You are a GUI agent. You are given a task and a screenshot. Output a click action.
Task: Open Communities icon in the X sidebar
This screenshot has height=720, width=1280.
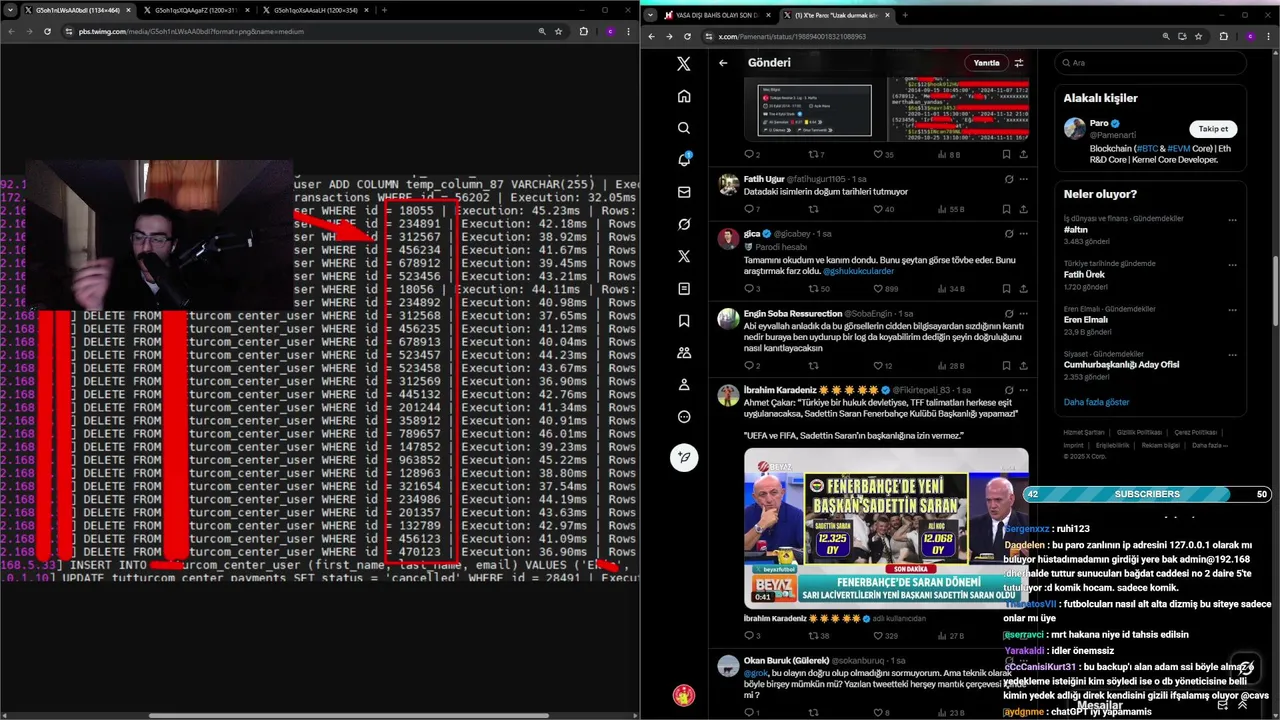click(684, 352)
